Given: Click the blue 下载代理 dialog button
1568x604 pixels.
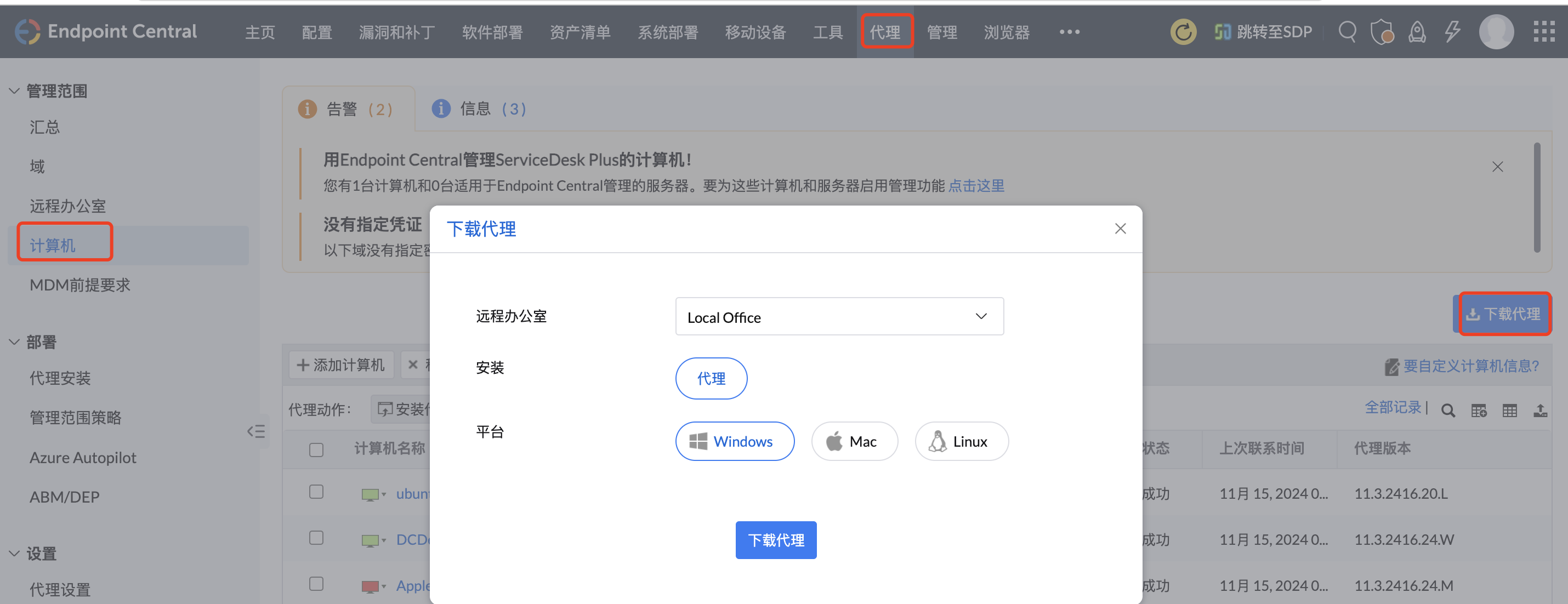Looking at the screenshot, I should 775,539.
